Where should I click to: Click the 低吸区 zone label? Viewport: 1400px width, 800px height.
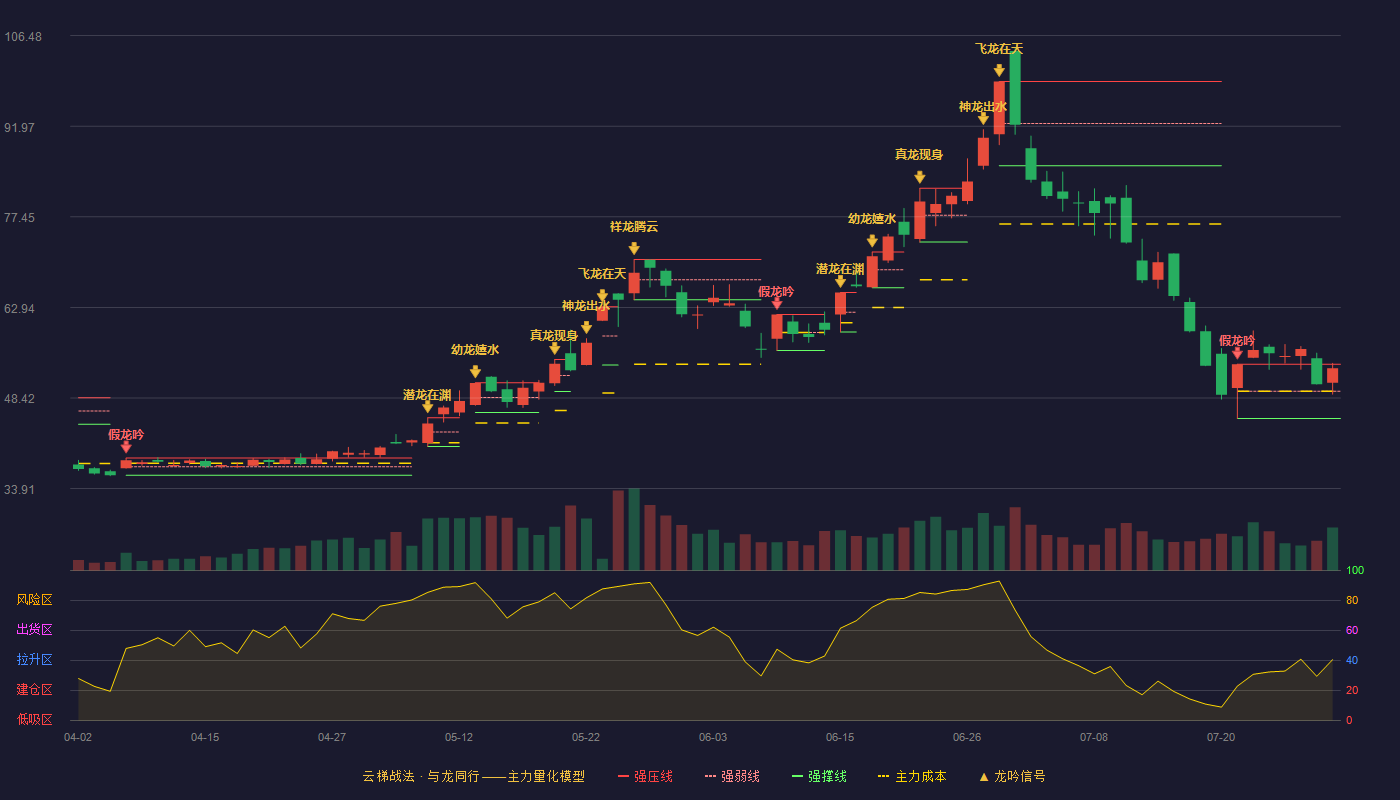pyautogui.click(x=35, y=719)
